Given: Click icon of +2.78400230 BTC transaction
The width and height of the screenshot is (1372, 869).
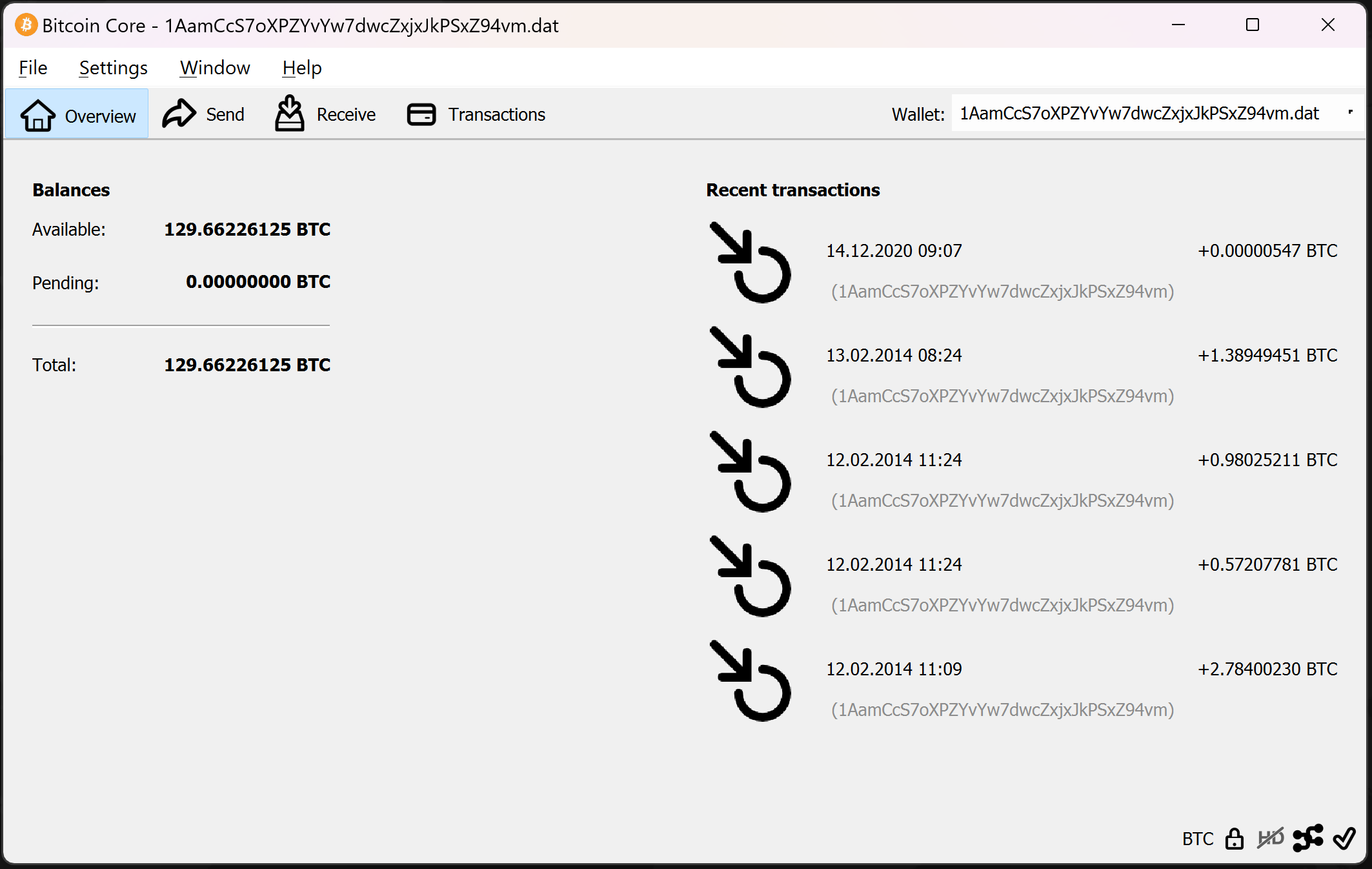Looking at the screenshot, I should (751, 681).
